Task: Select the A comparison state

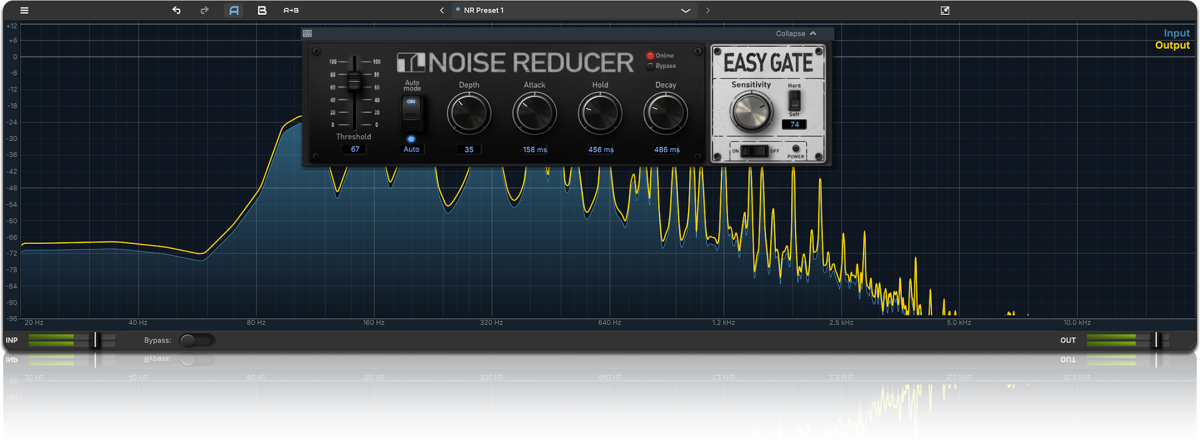Action: click(x=233, y=10)
